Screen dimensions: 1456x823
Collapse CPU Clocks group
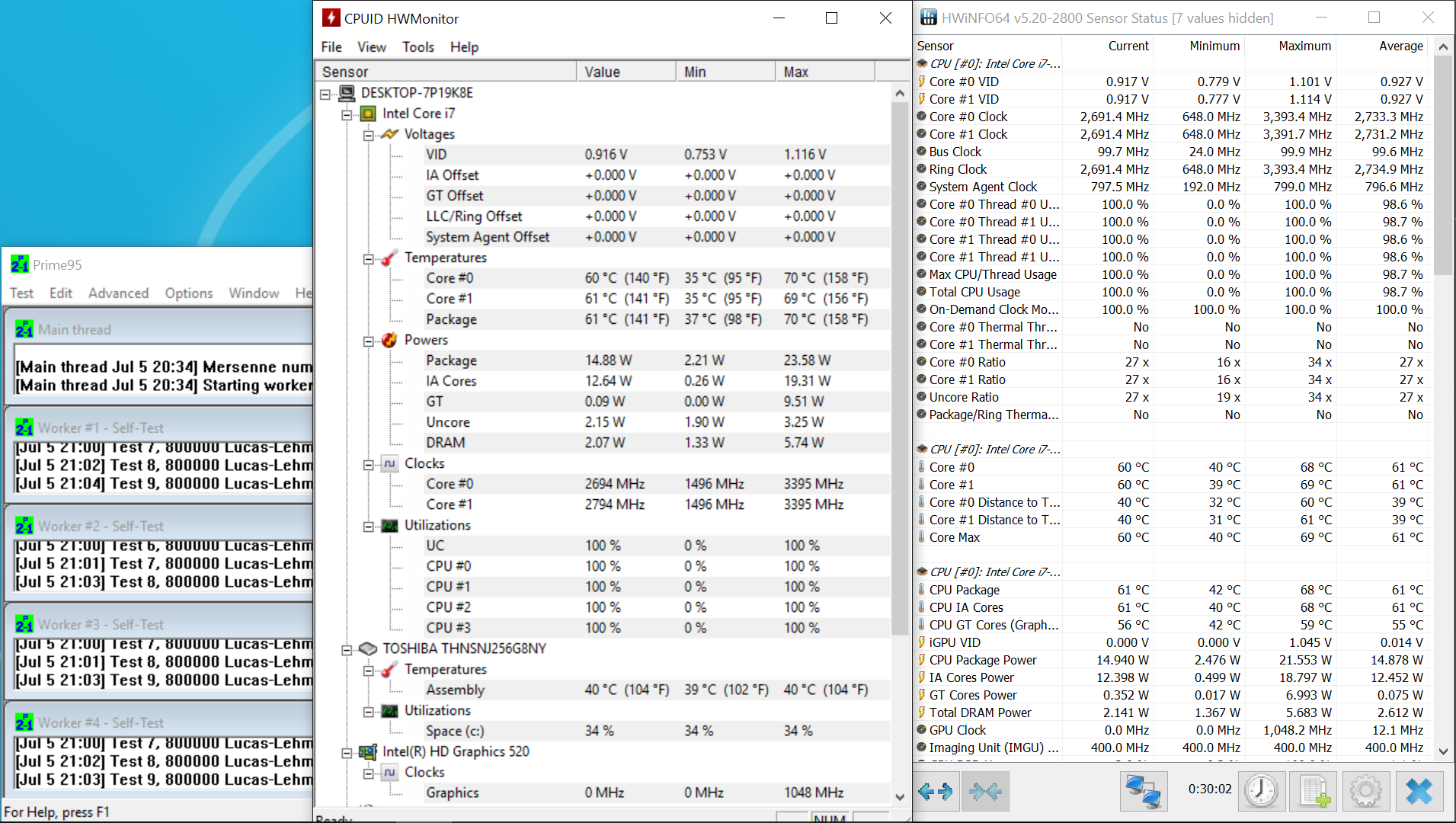[x=368, y=464]
